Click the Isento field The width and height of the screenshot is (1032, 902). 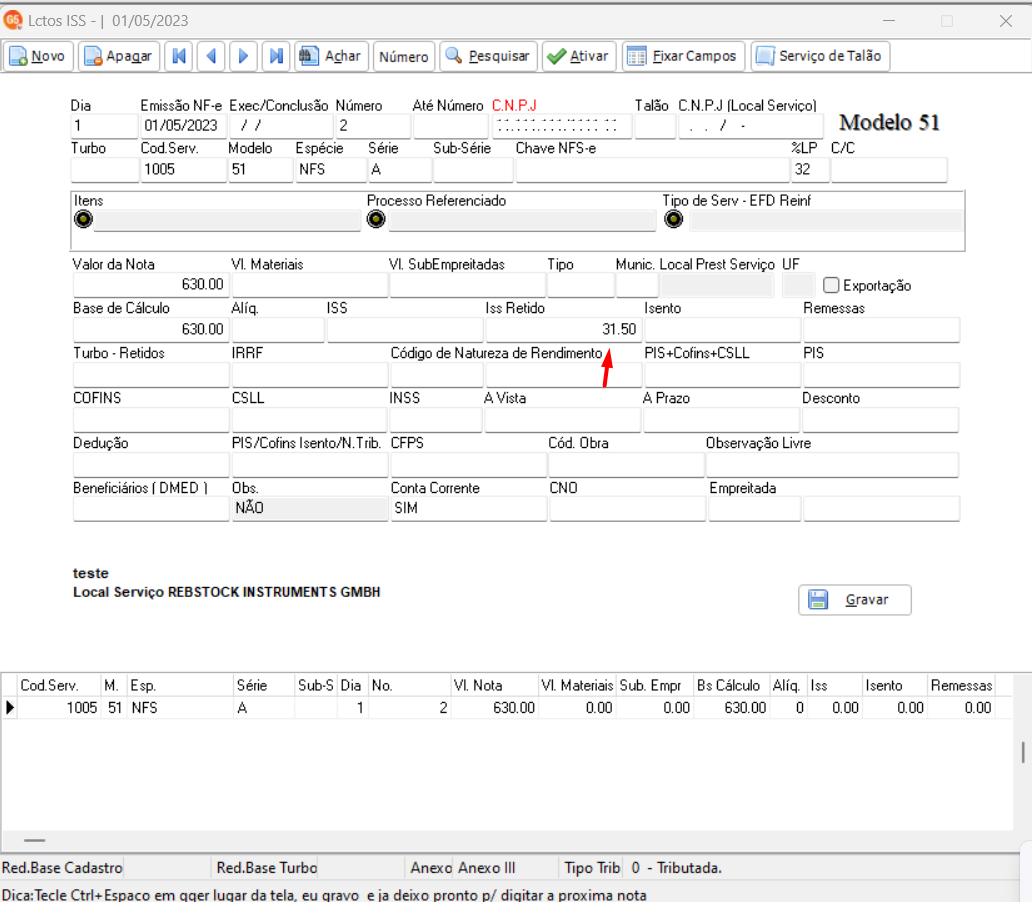coord(723,329)
